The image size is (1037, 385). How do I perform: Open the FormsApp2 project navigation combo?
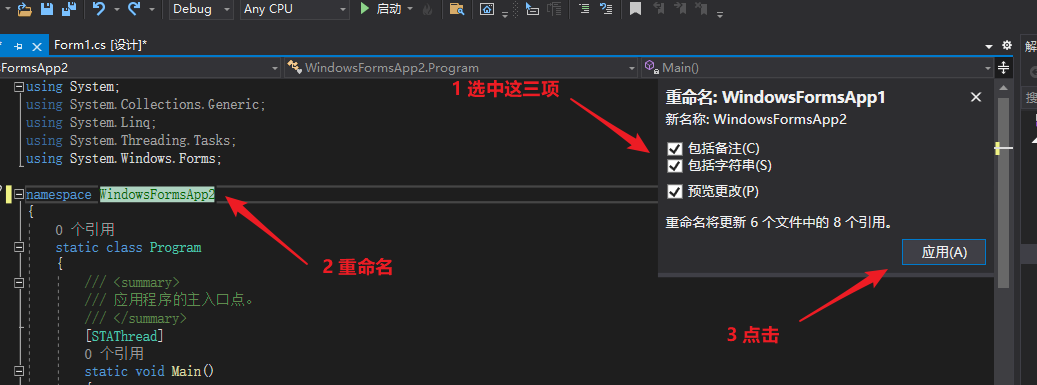(141, 67)
